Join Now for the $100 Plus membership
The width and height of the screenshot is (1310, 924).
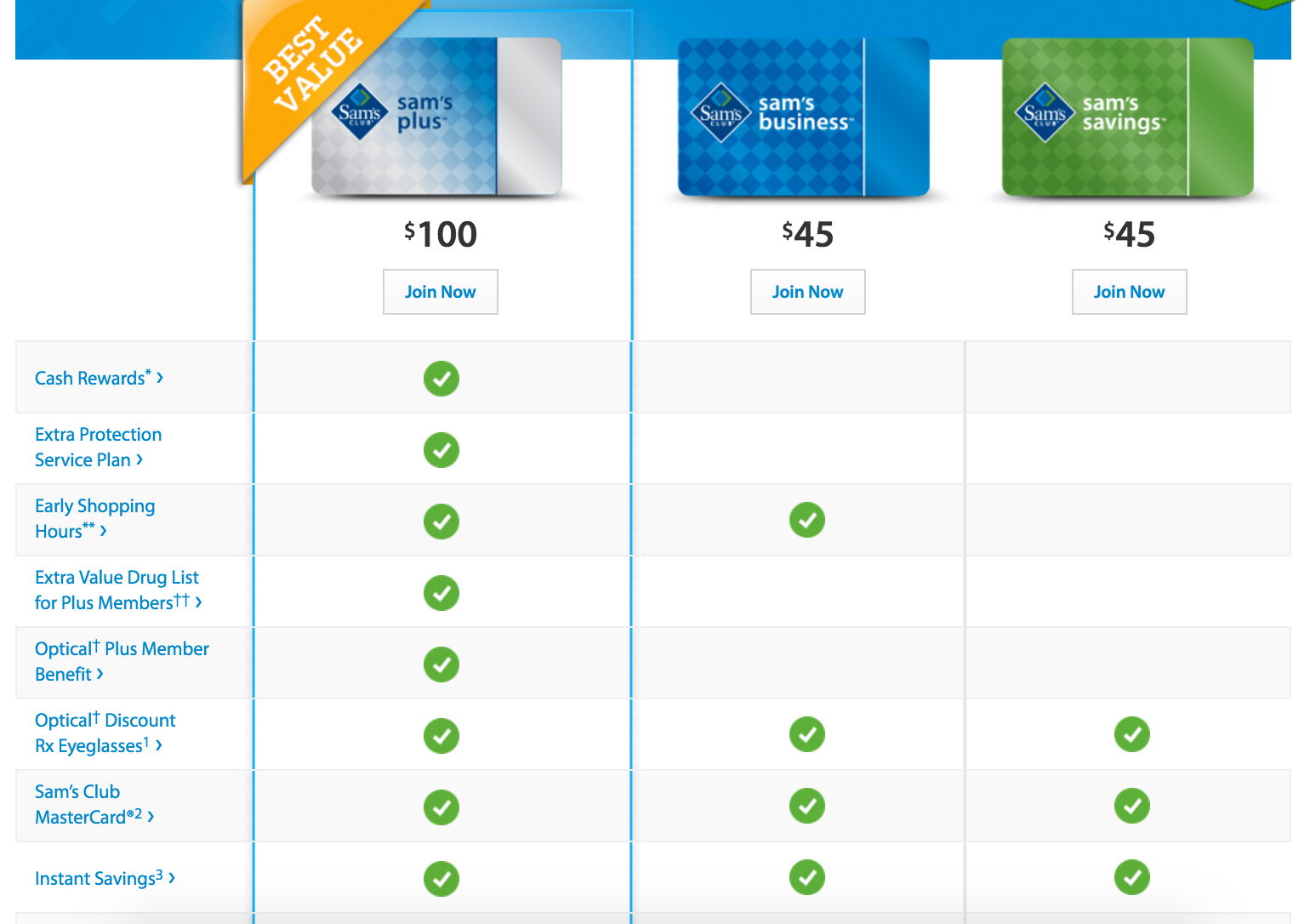click(440, 292)
